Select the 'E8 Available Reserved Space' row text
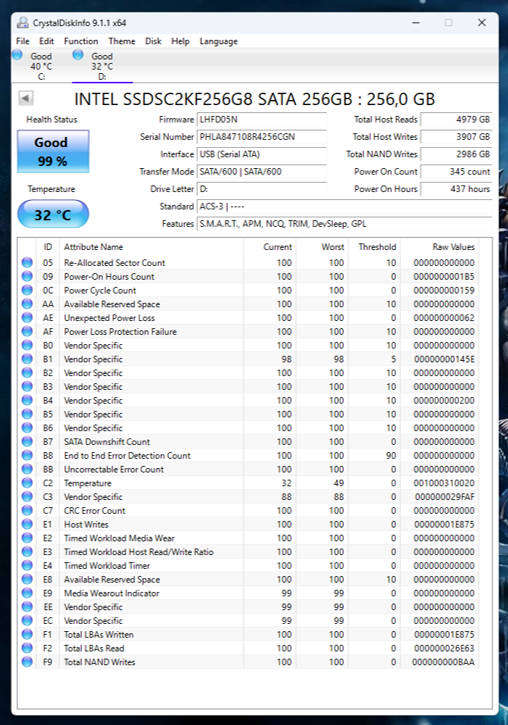The height and width of the screenshot is (725, 508). click(112, 579)
